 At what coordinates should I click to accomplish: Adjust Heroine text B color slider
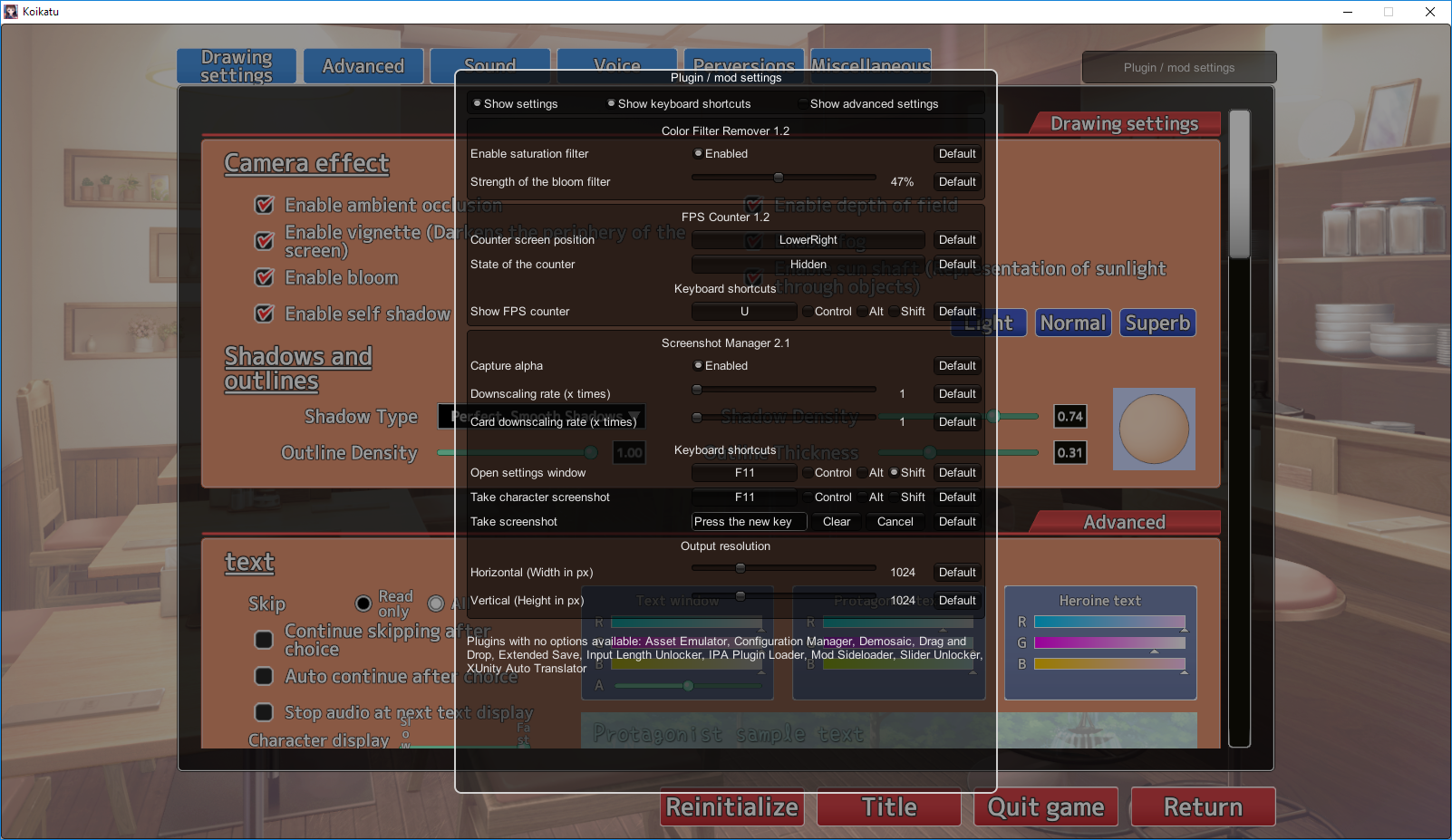(1109, 664)
